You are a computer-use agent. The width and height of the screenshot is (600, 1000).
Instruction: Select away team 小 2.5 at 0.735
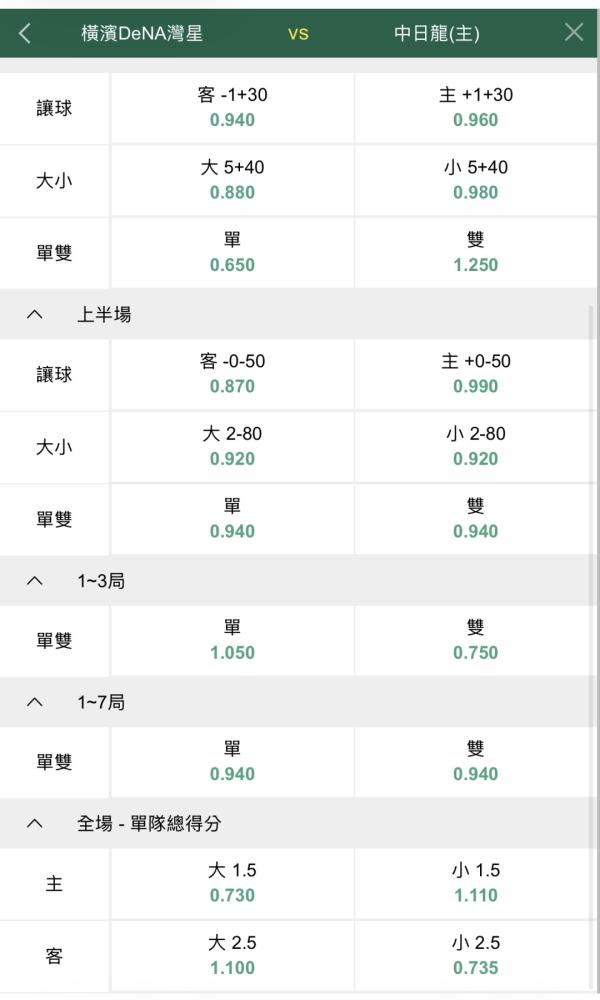click(476, 956)
